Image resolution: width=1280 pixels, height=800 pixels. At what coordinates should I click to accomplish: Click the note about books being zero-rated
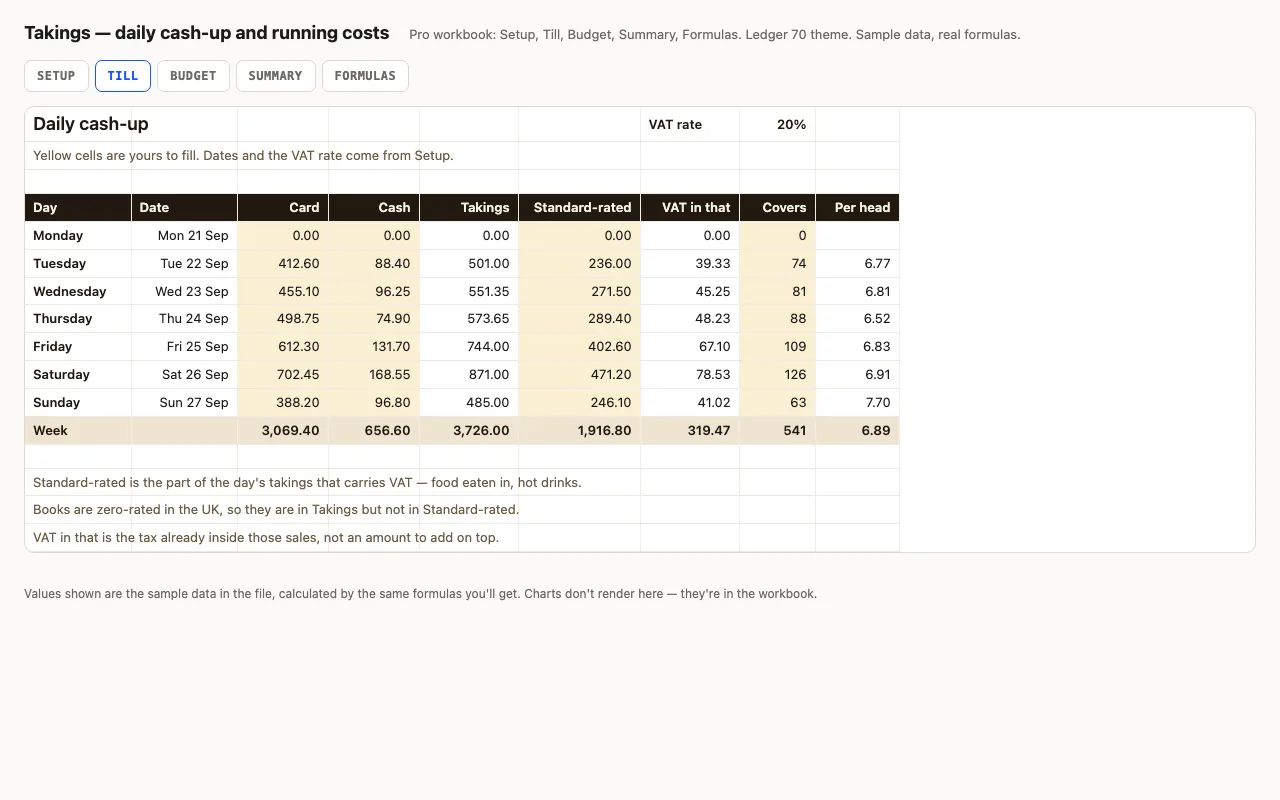[x=276, y=510]
